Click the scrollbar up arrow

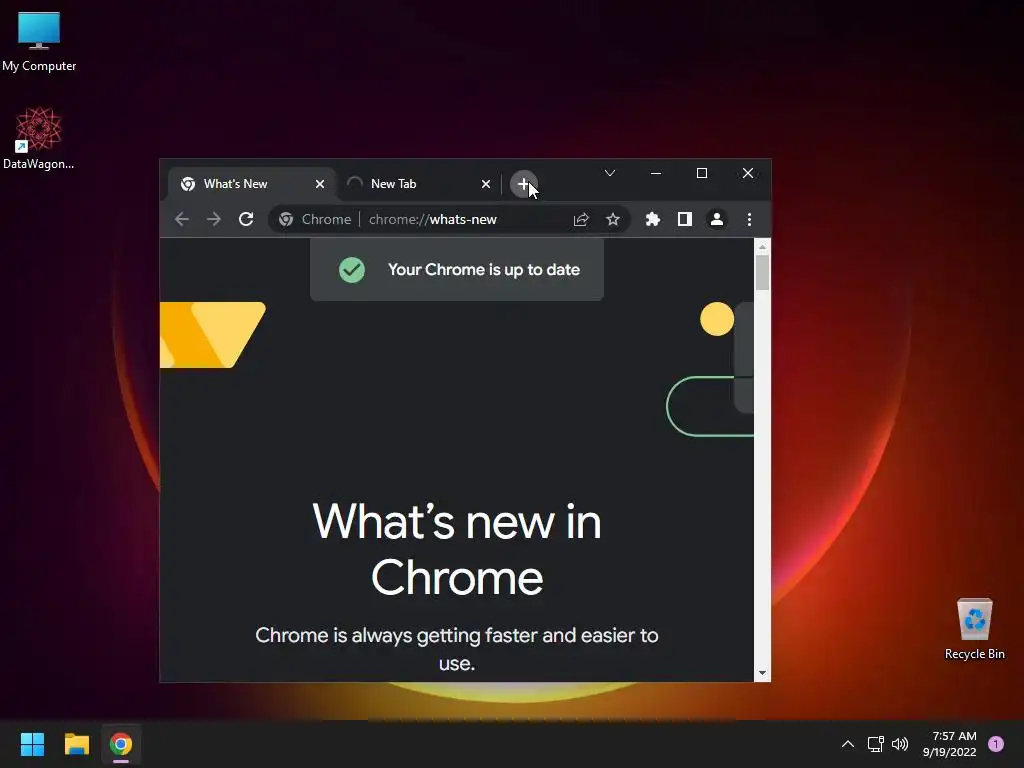coord(762,246)
